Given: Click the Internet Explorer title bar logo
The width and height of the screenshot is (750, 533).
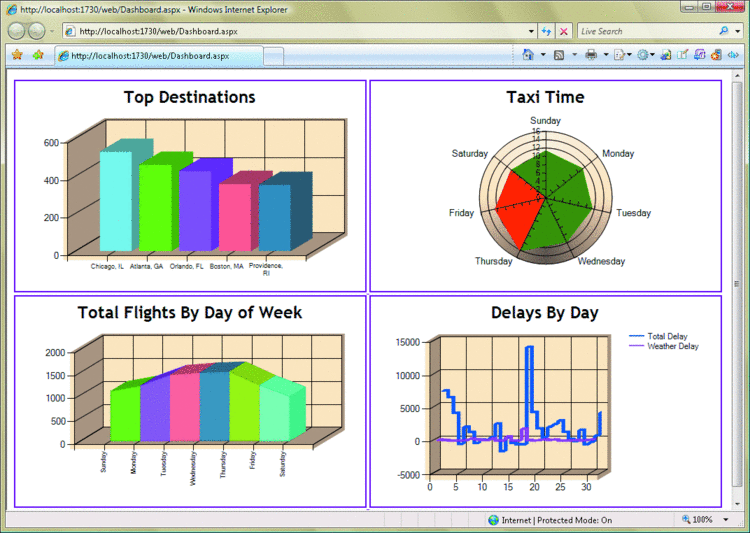Looking at the screenshot, I should tap(12, 9).
